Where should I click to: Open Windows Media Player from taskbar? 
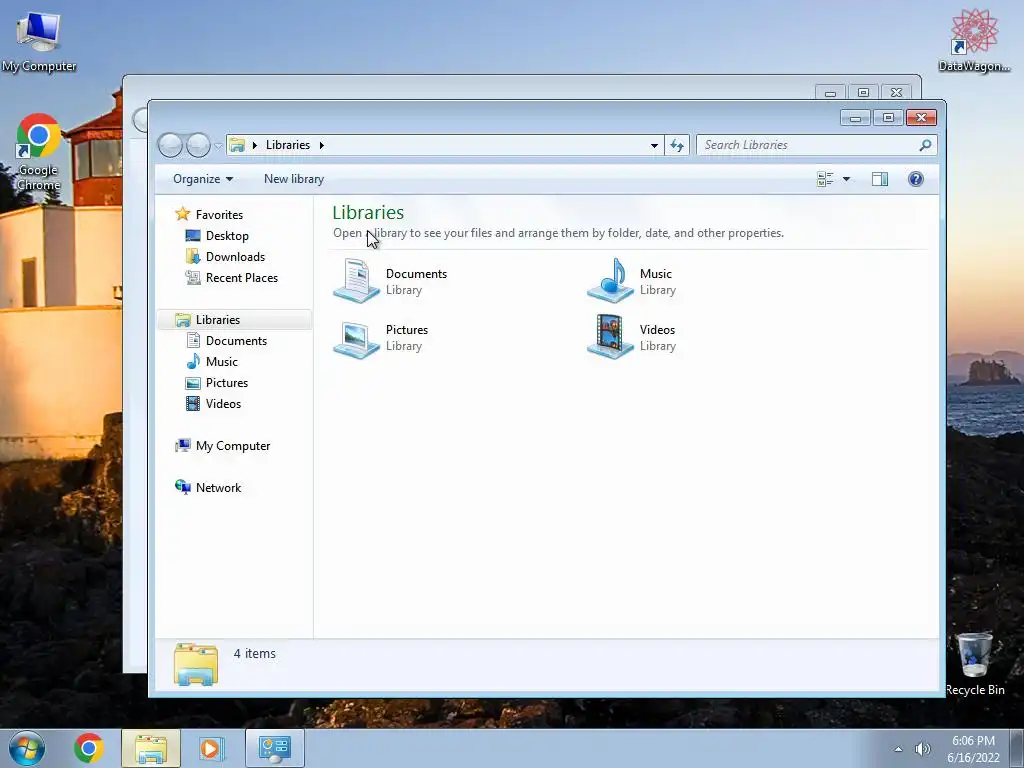click(212, 748)
